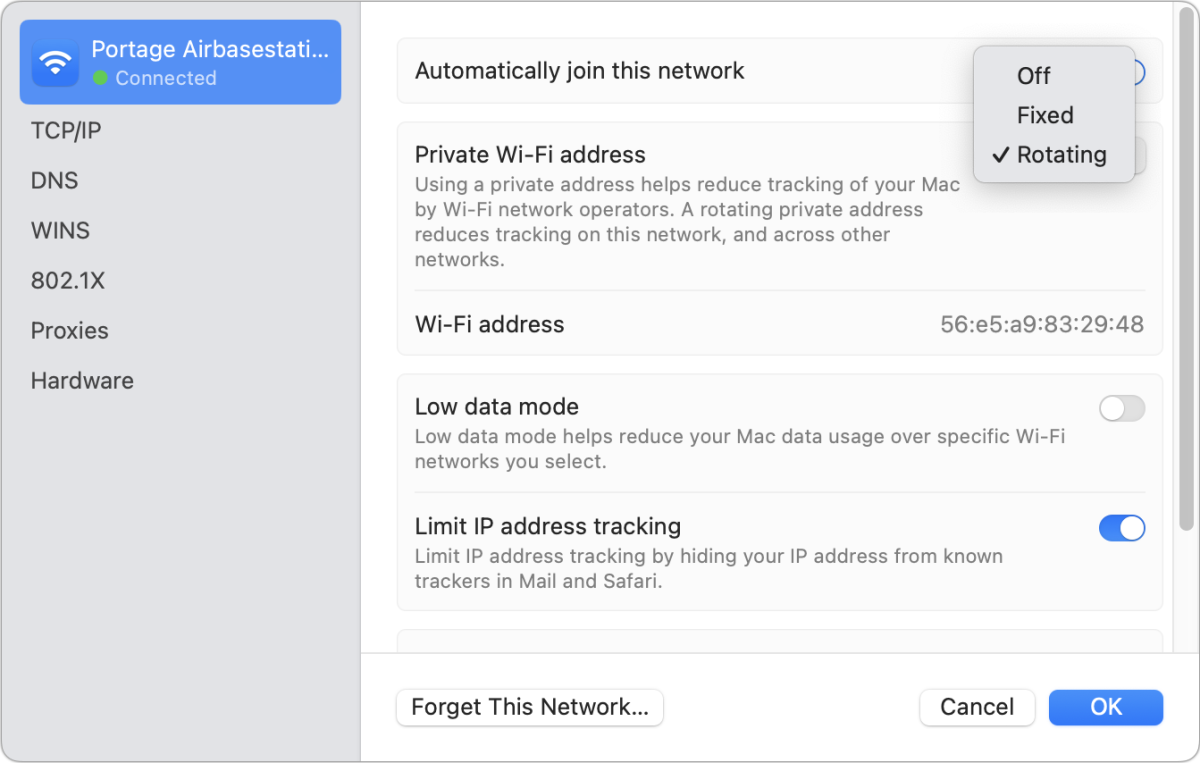
Task: Confirm settings with the OK button
Action: coord(1106,707)
